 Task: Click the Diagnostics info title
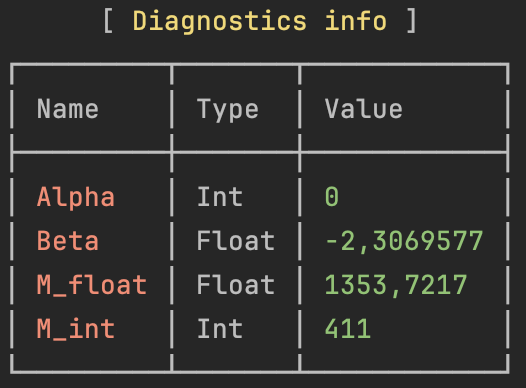pyautogui.click(x=260, y=21)
